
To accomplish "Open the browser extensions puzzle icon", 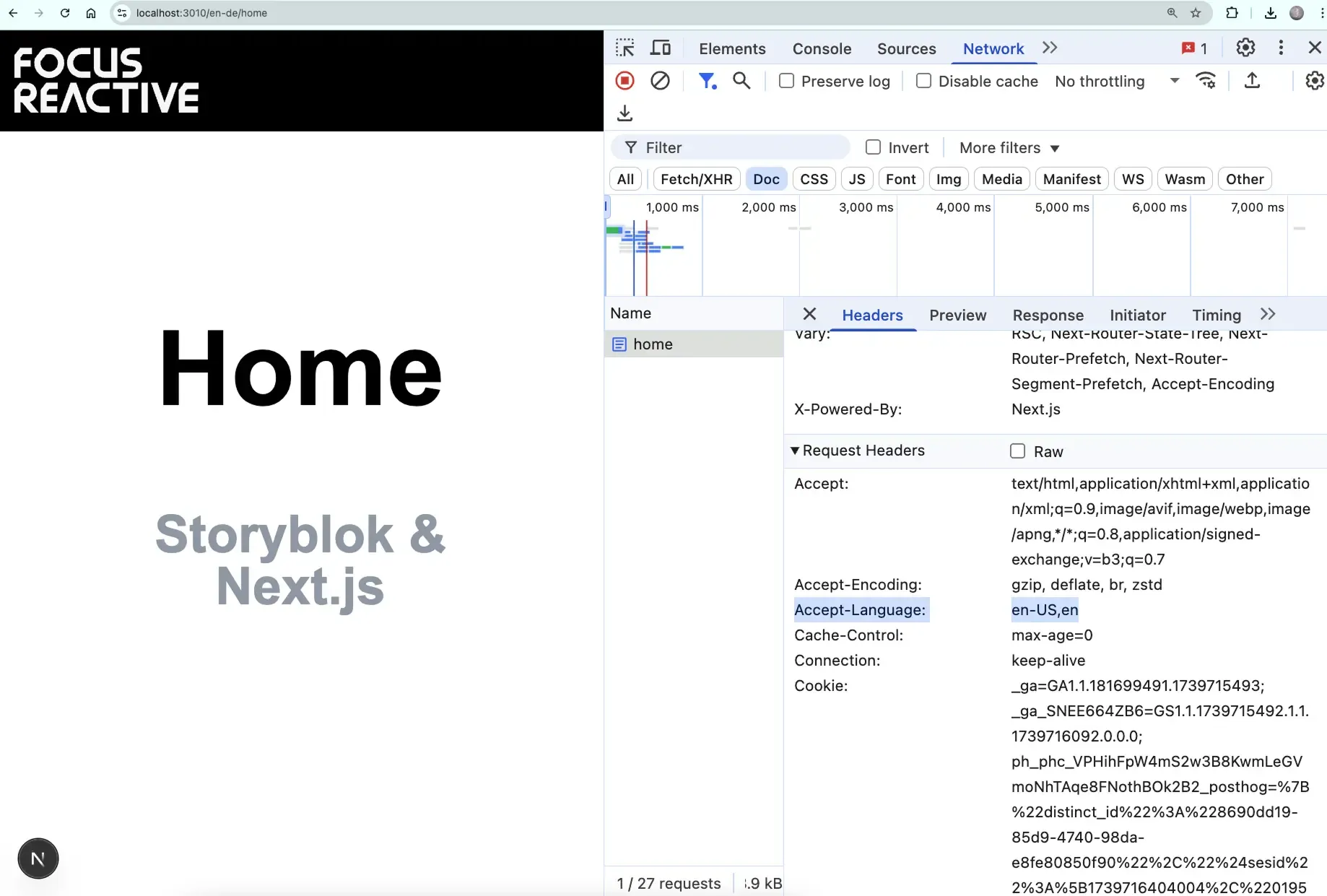I will pyautogui.click(x=1232, y=13).
